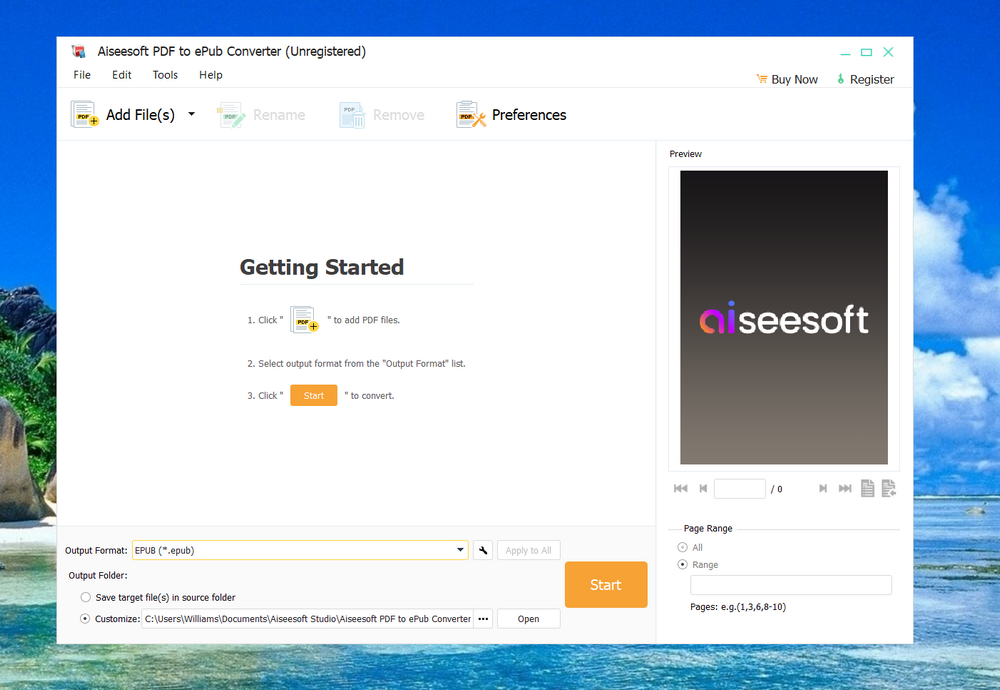Click the Apply to All button
Viewport: 1000px width, 690px height.
pyautogui.click(x=529, y=550)
